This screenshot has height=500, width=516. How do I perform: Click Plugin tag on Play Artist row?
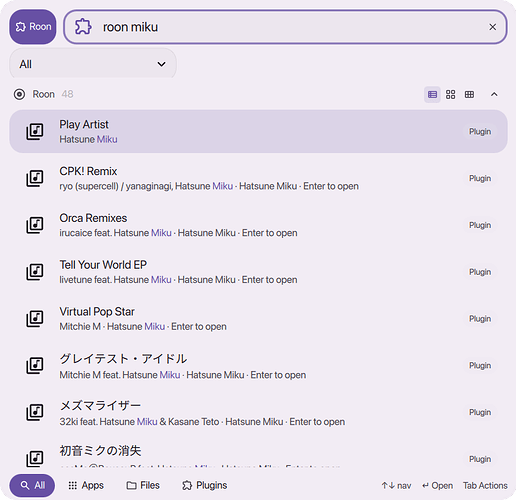click(x=480, y=132)
